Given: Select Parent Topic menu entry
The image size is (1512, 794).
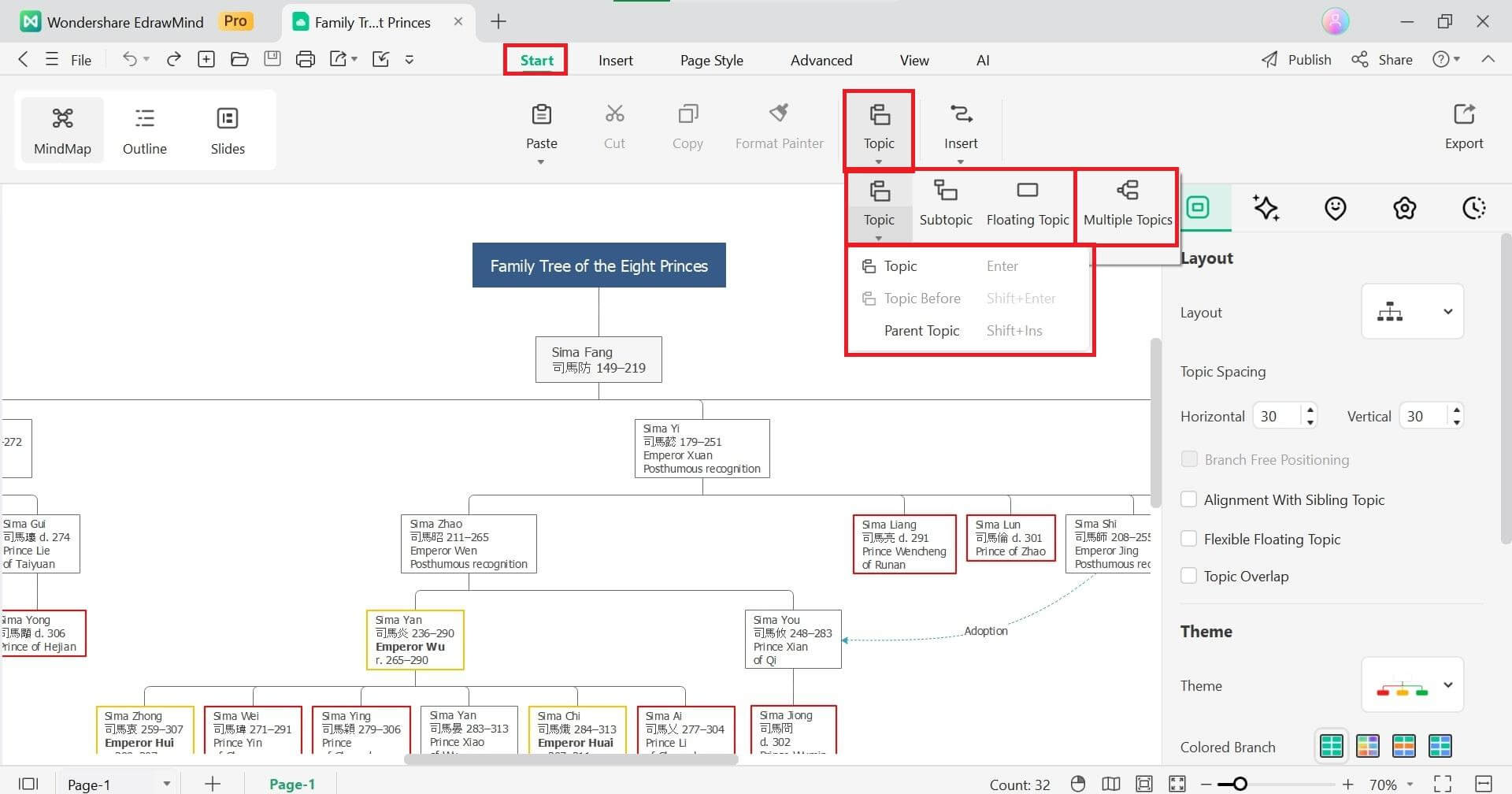Looking at the screenshot, I should click(x=969, y=331).
